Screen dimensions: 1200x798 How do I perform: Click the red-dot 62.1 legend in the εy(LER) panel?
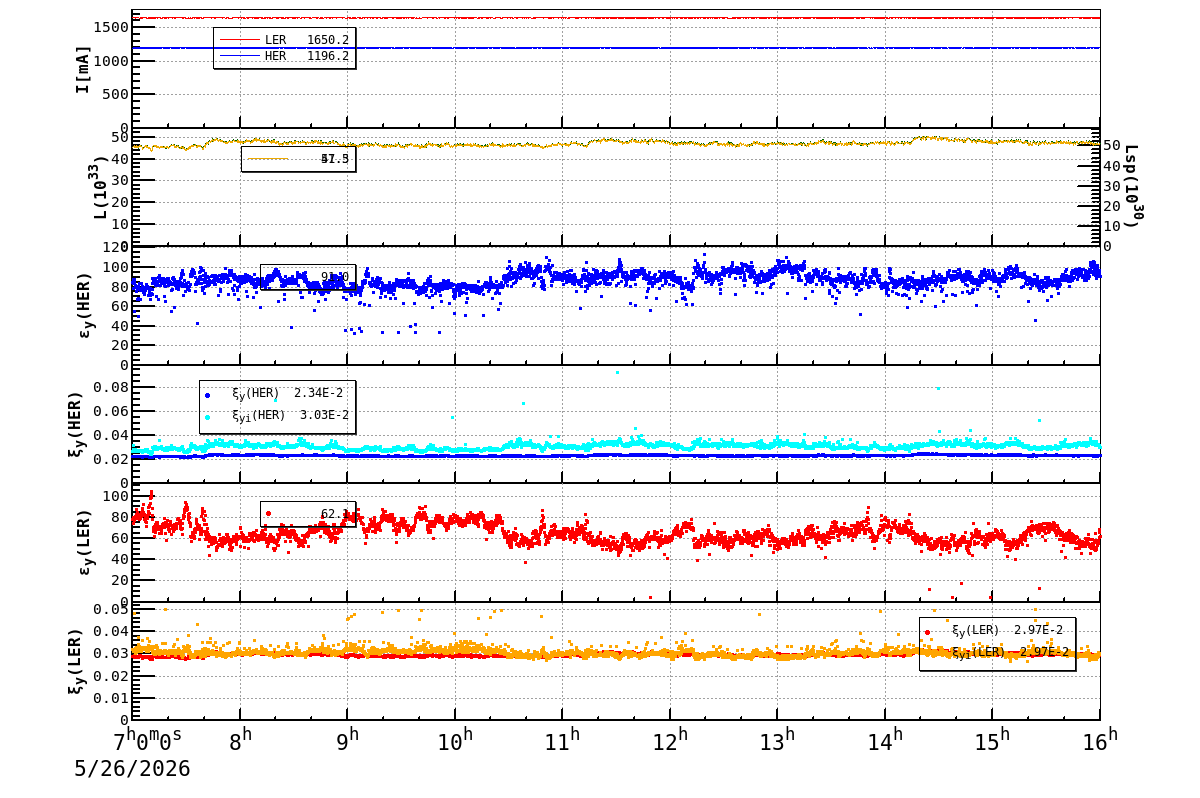308,514
